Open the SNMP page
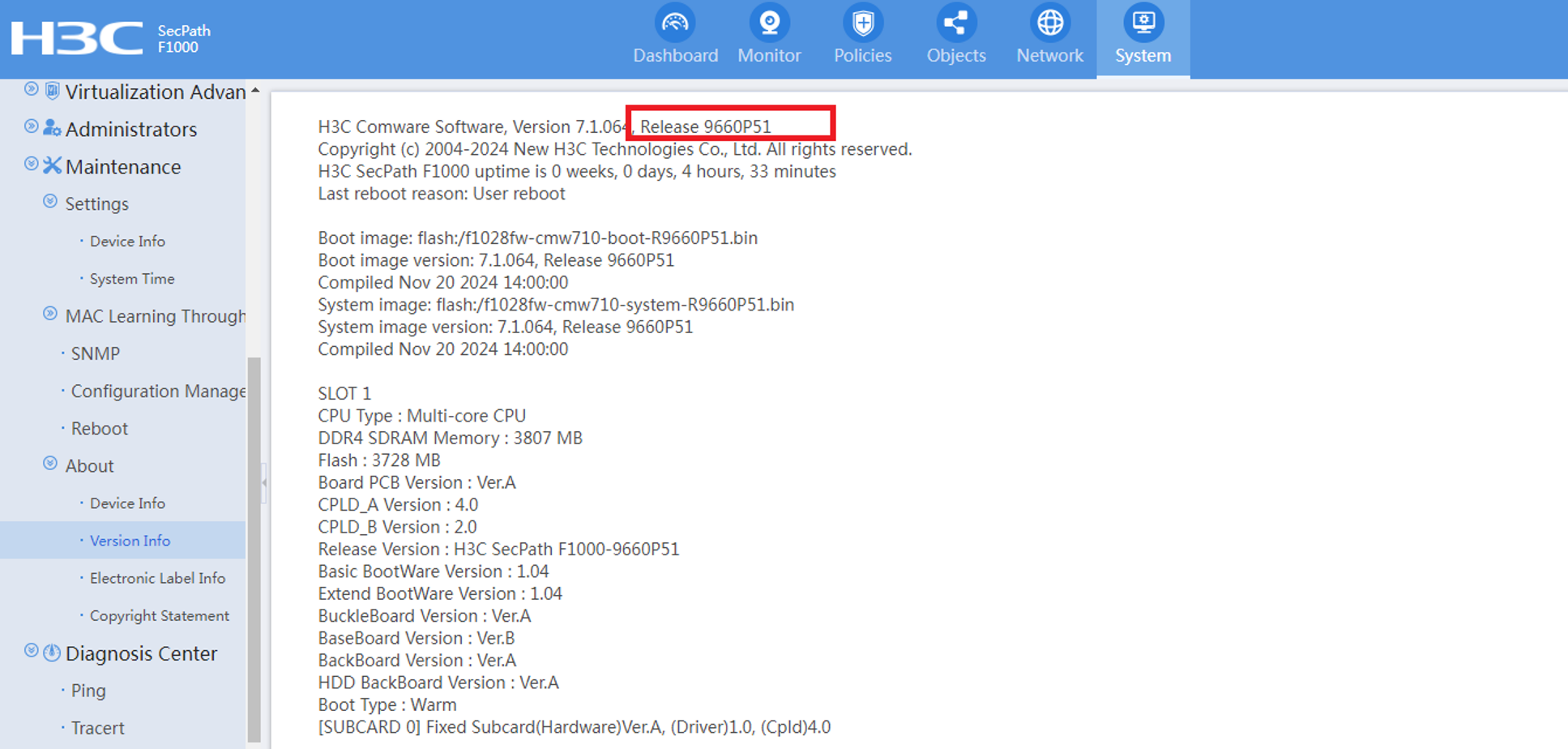The width and height of the screenshot is (1568, 749). coord(96,353)
